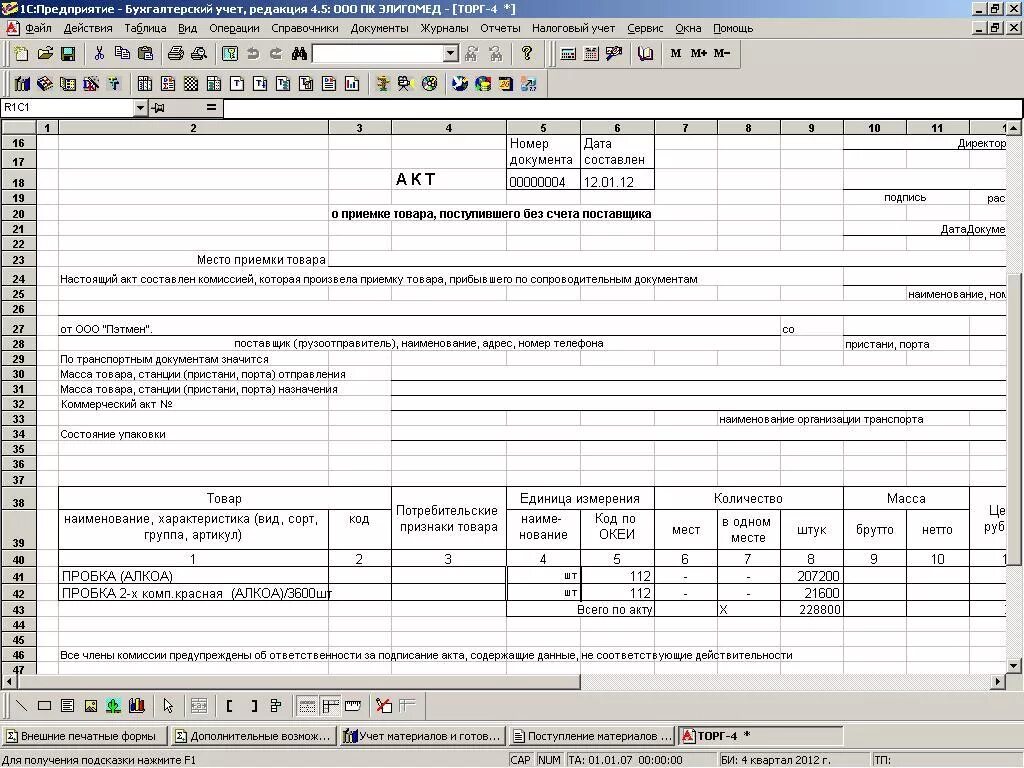
Task: Click the M memory button
Action: point(676,54)
